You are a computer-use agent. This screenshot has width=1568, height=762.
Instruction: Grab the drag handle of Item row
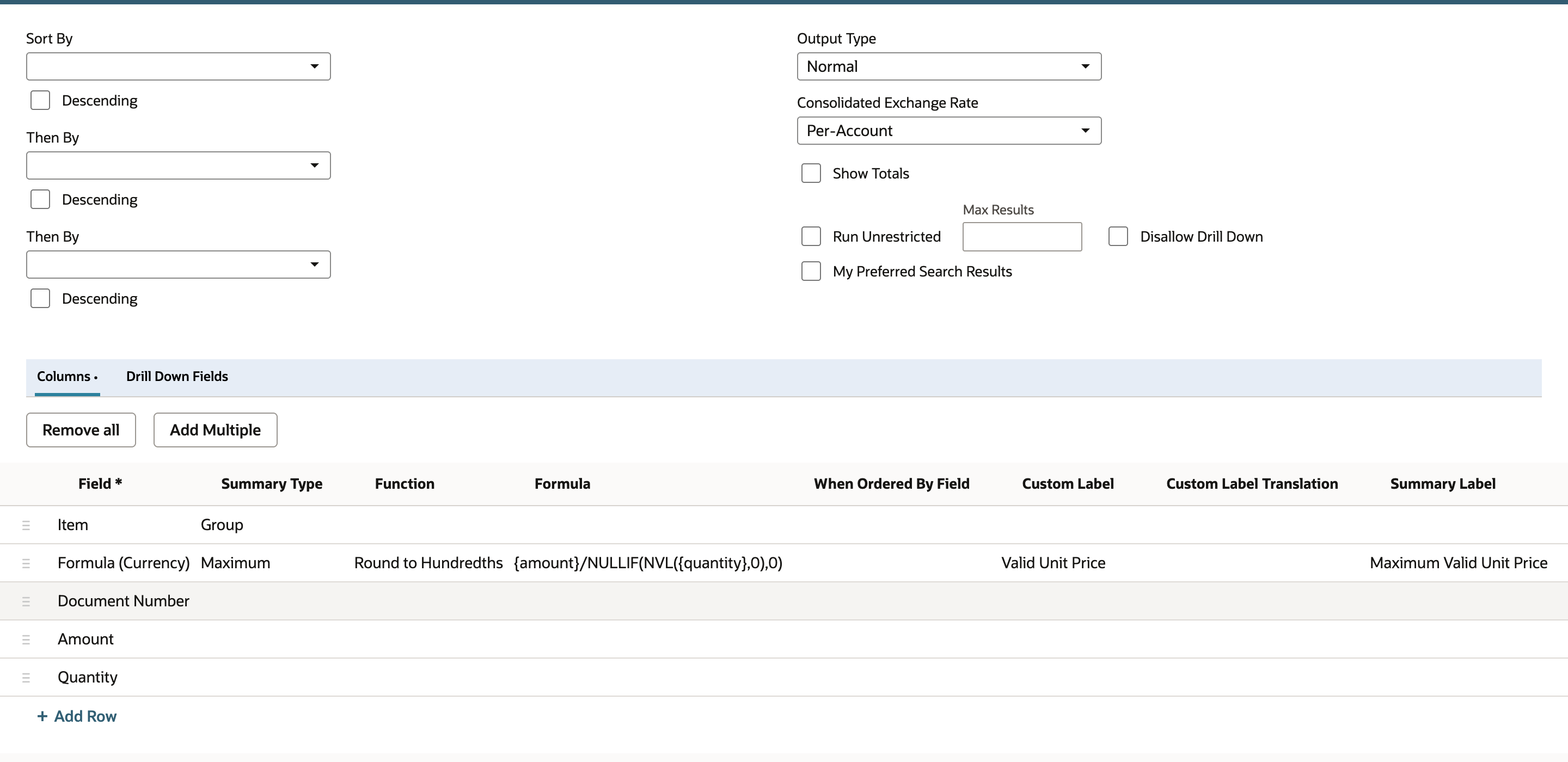point(26,525)
